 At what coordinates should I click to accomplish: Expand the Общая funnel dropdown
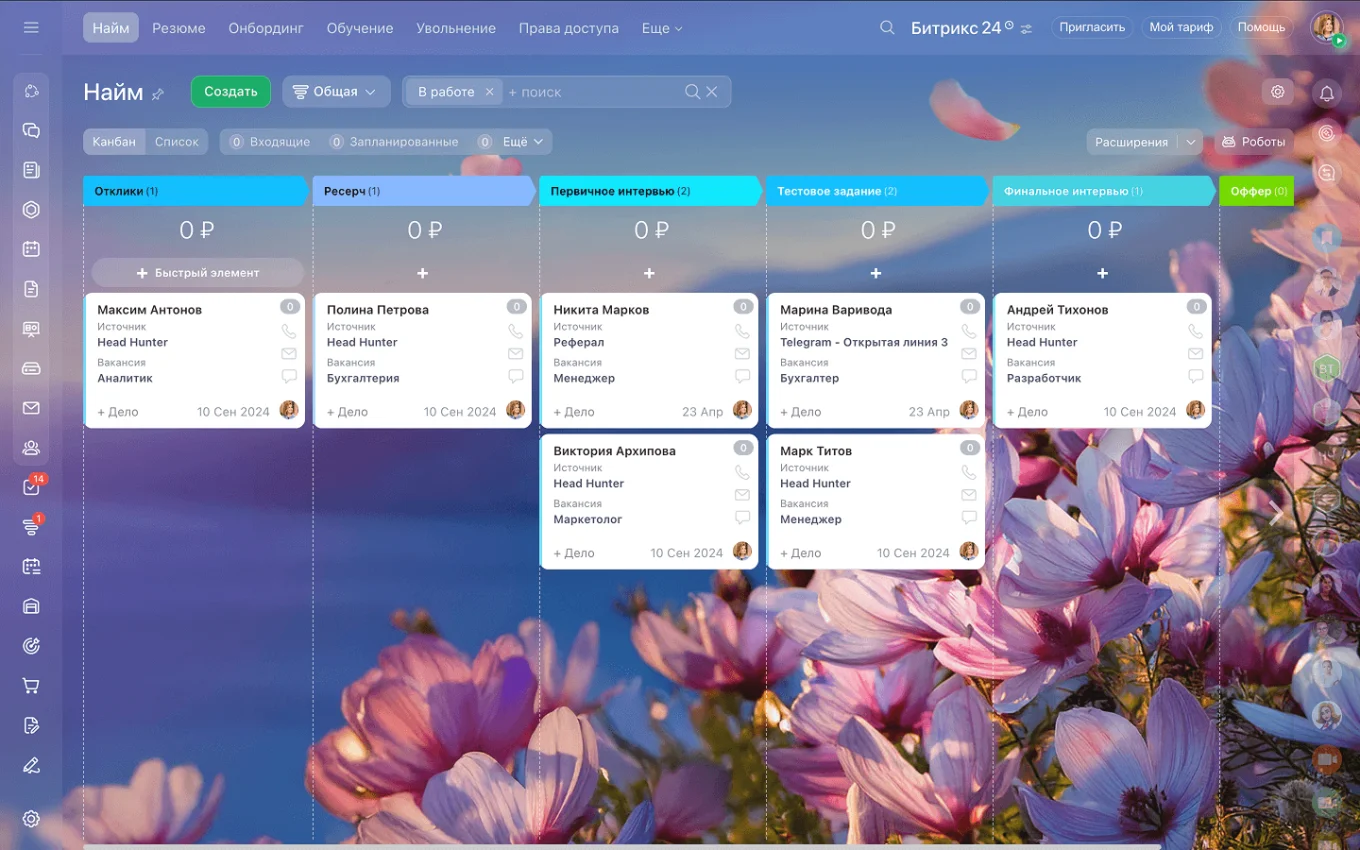(336, 92)
